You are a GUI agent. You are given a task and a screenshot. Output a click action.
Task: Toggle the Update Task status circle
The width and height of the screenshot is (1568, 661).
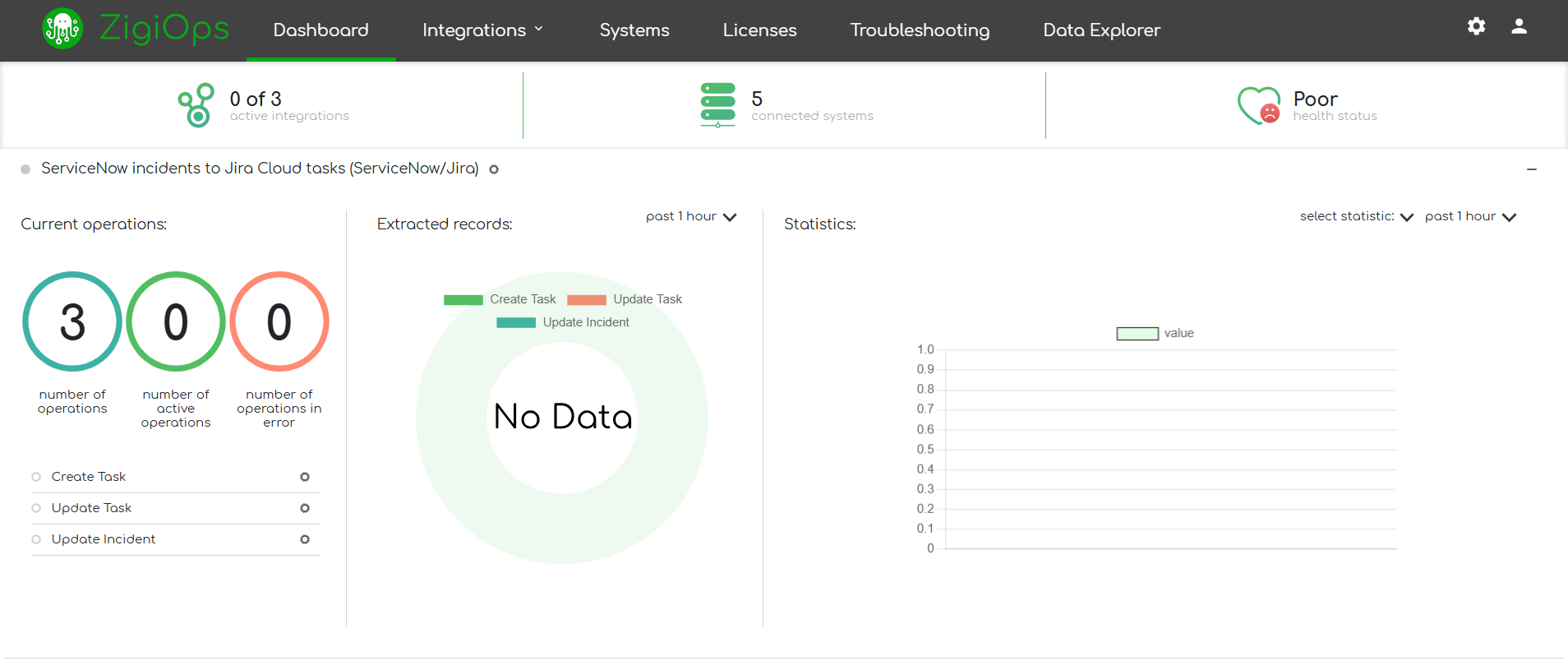[36, 508]
